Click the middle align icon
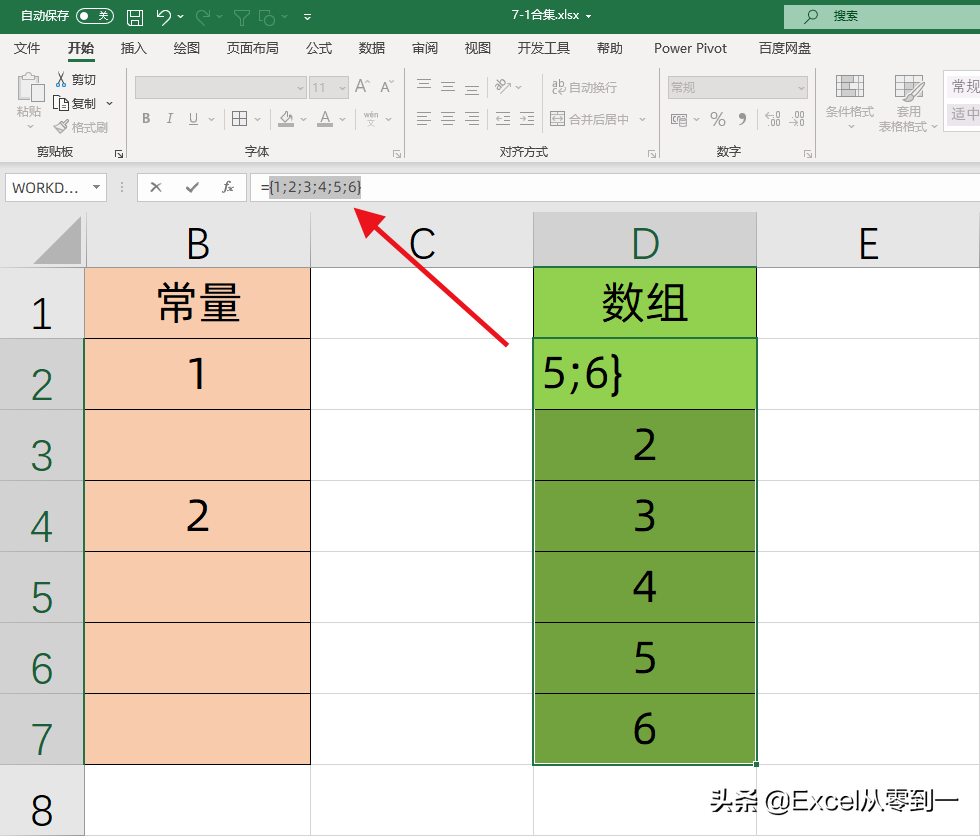The image size is (980, 836). (x=448, y=86)
